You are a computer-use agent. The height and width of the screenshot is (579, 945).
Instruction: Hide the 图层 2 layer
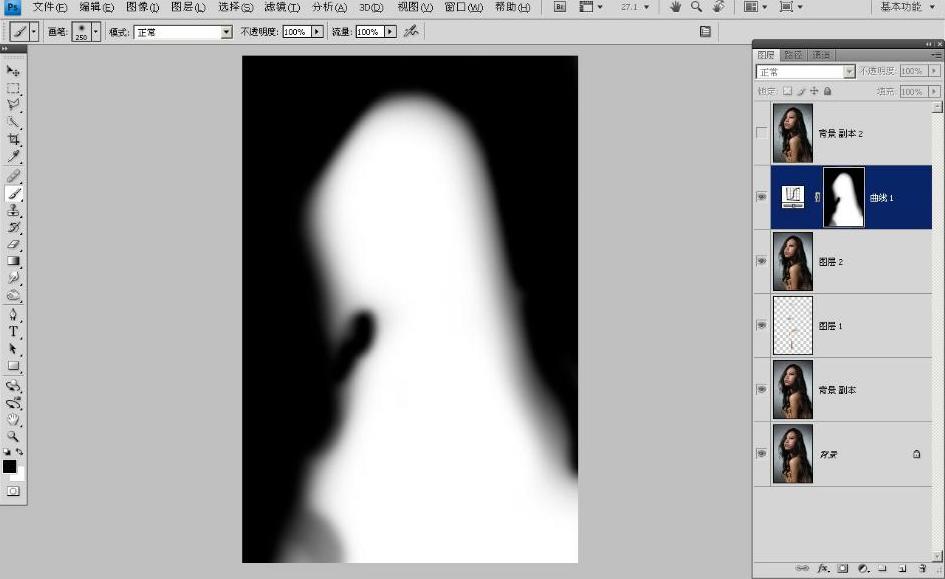[x=762, y=261]
